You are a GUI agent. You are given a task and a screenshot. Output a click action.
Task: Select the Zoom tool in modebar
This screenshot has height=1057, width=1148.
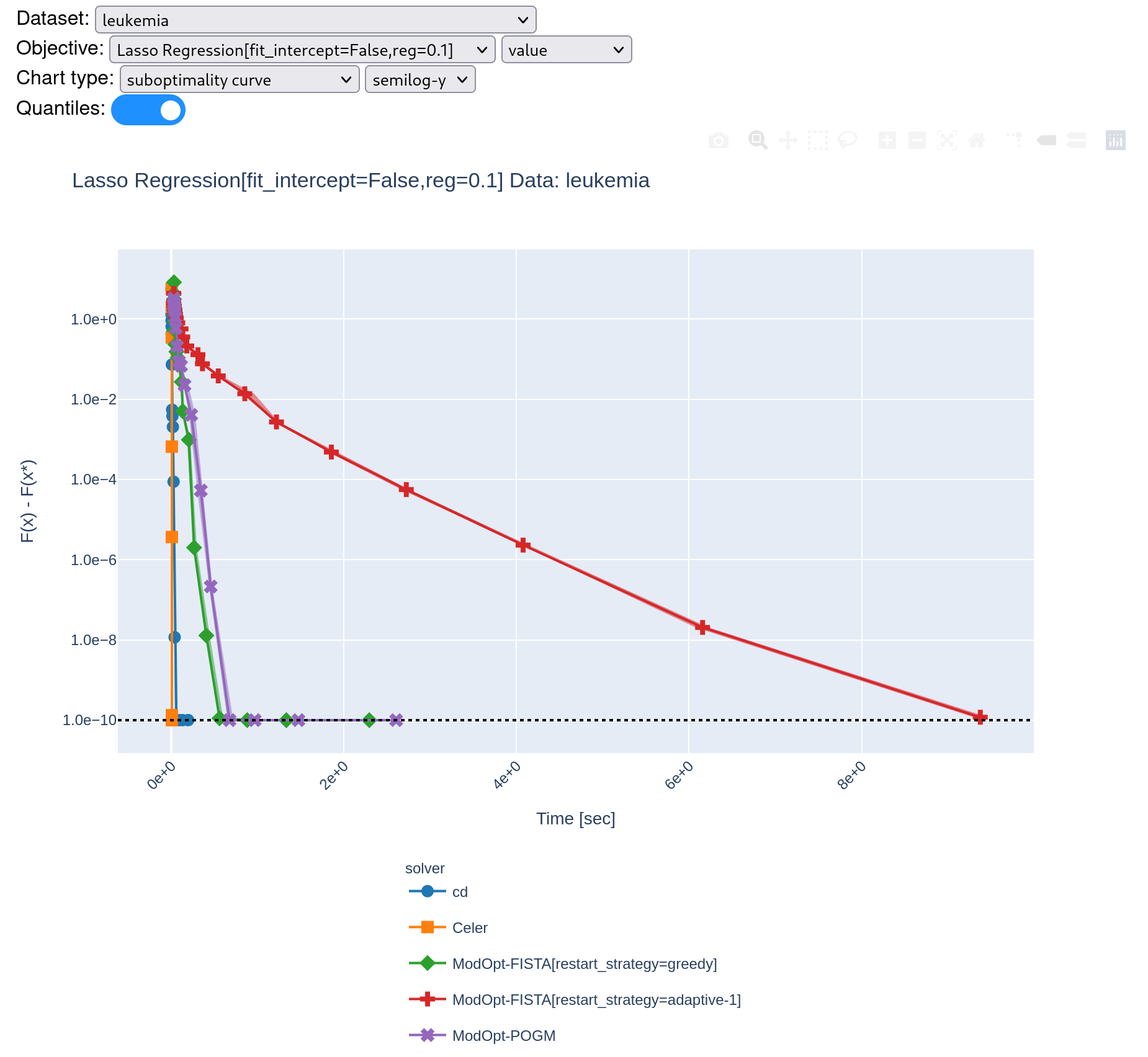click(758, 141)
